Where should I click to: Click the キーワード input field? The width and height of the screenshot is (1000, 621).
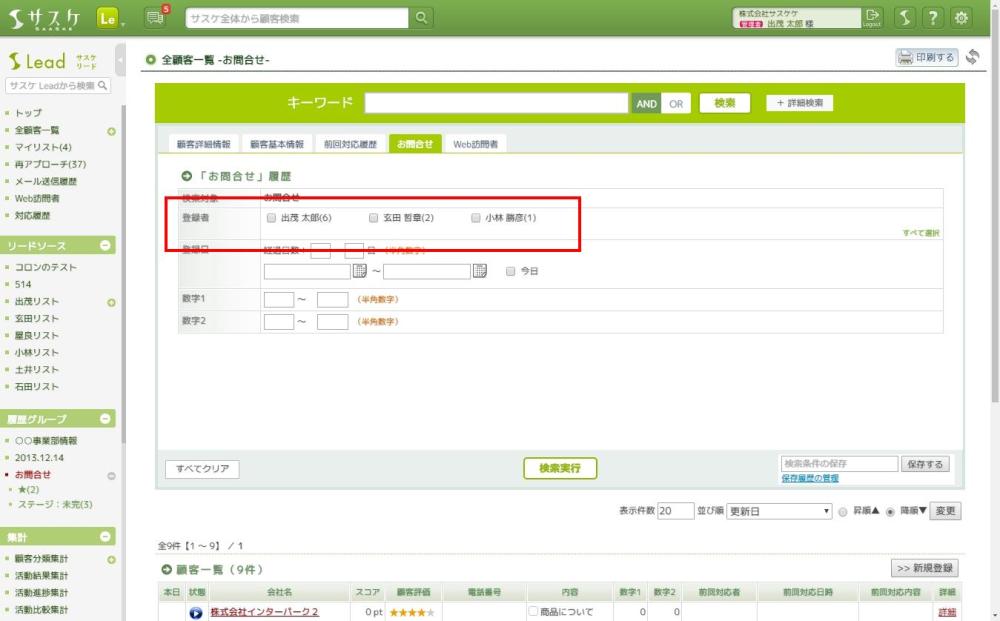[496, 103]
